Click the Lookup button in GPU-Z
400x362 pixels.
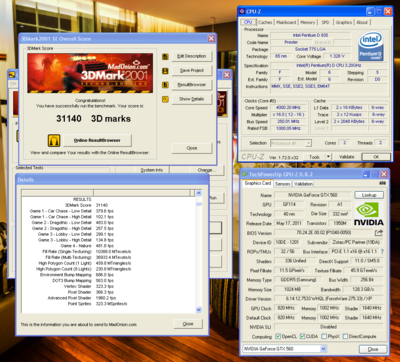point(369,195)
